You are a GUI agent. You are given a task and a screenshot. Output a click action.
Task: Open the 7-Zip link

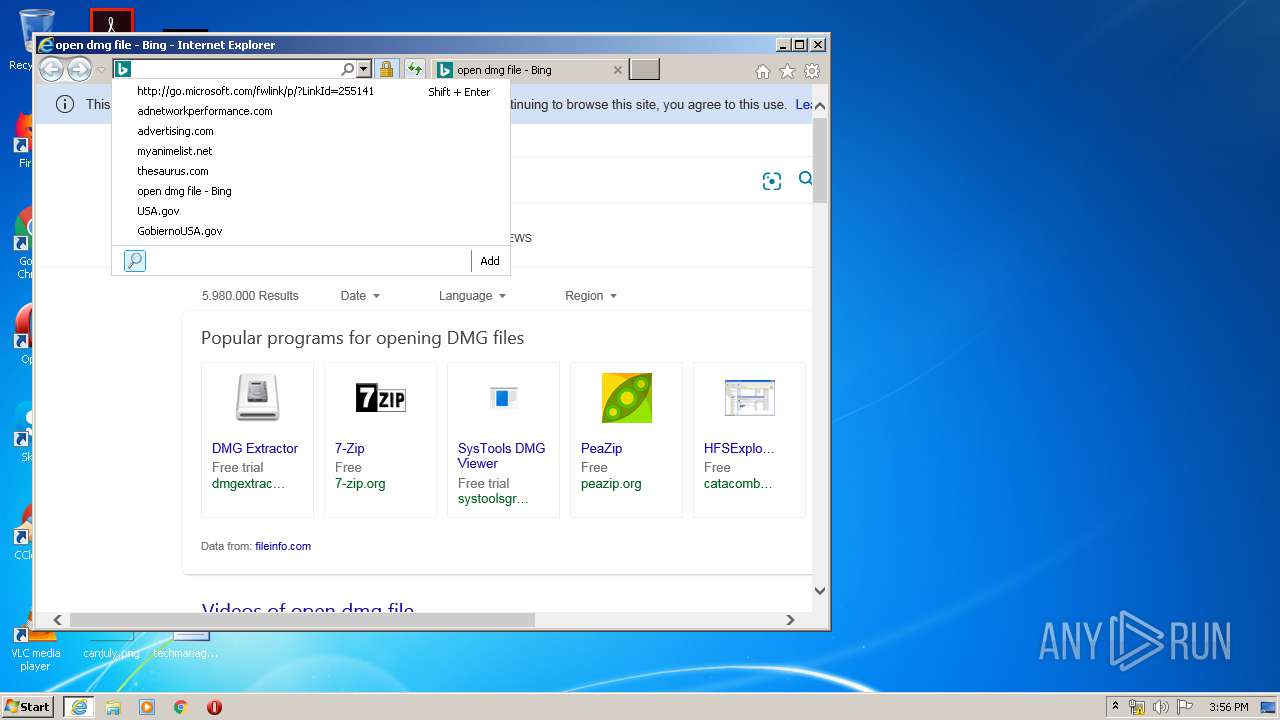coord(351,448)
